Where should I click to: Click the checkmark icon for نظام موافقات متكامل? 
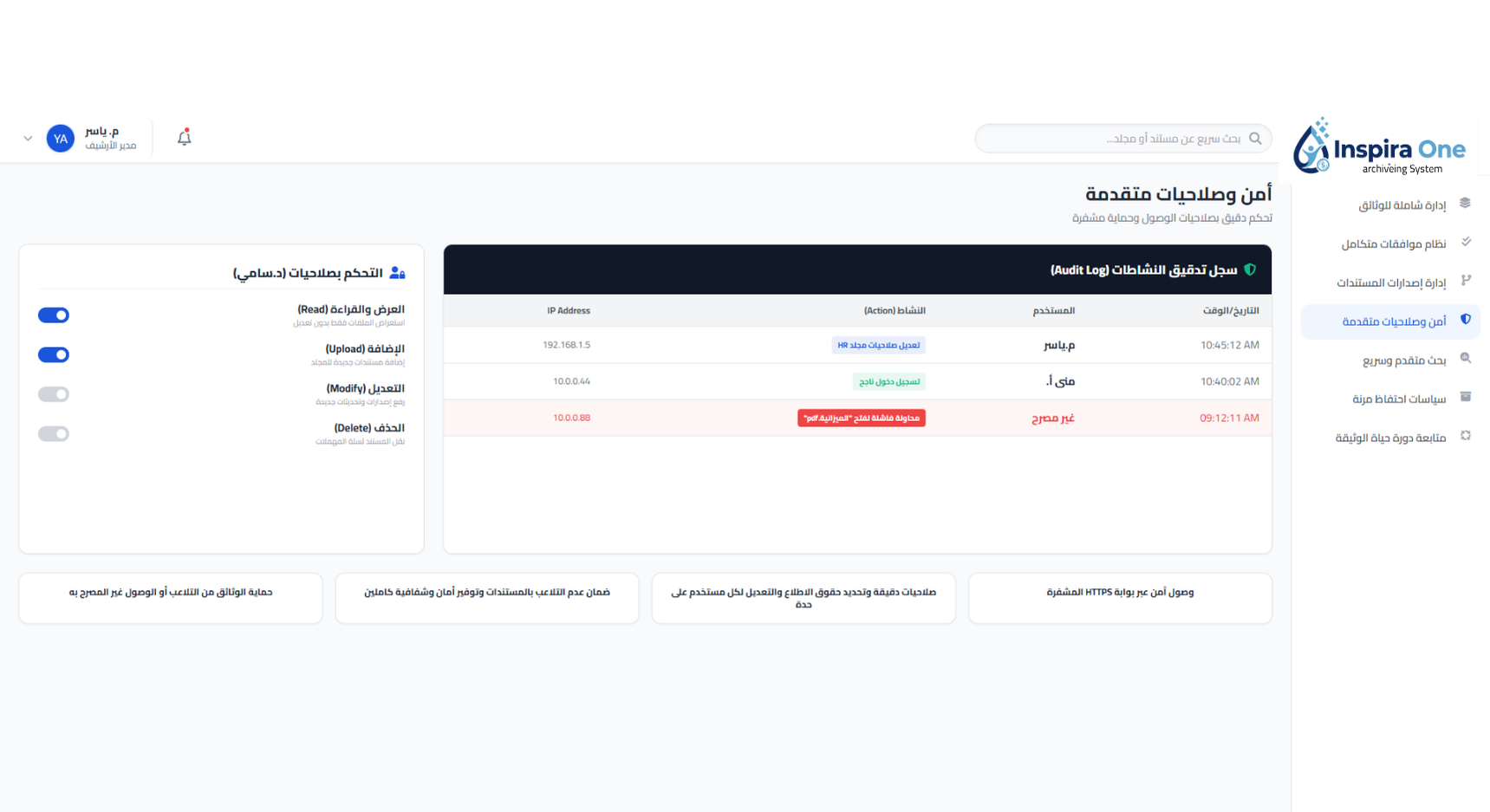tap(1466, 242)
